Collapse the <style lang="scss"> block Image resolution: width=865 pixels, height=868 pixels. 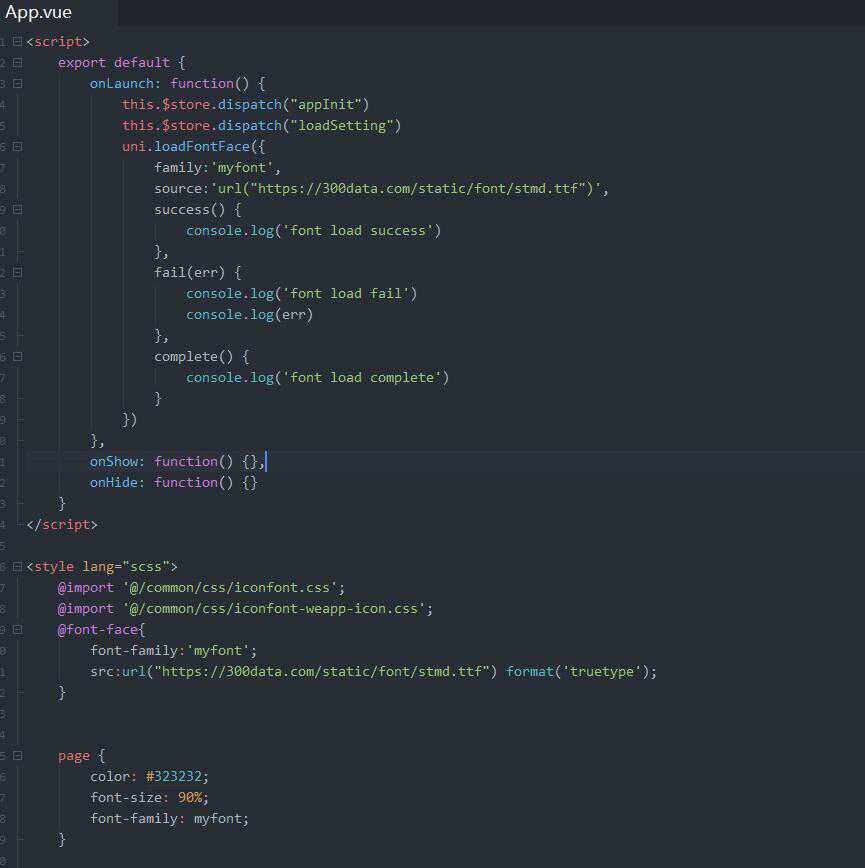[17, 566]
